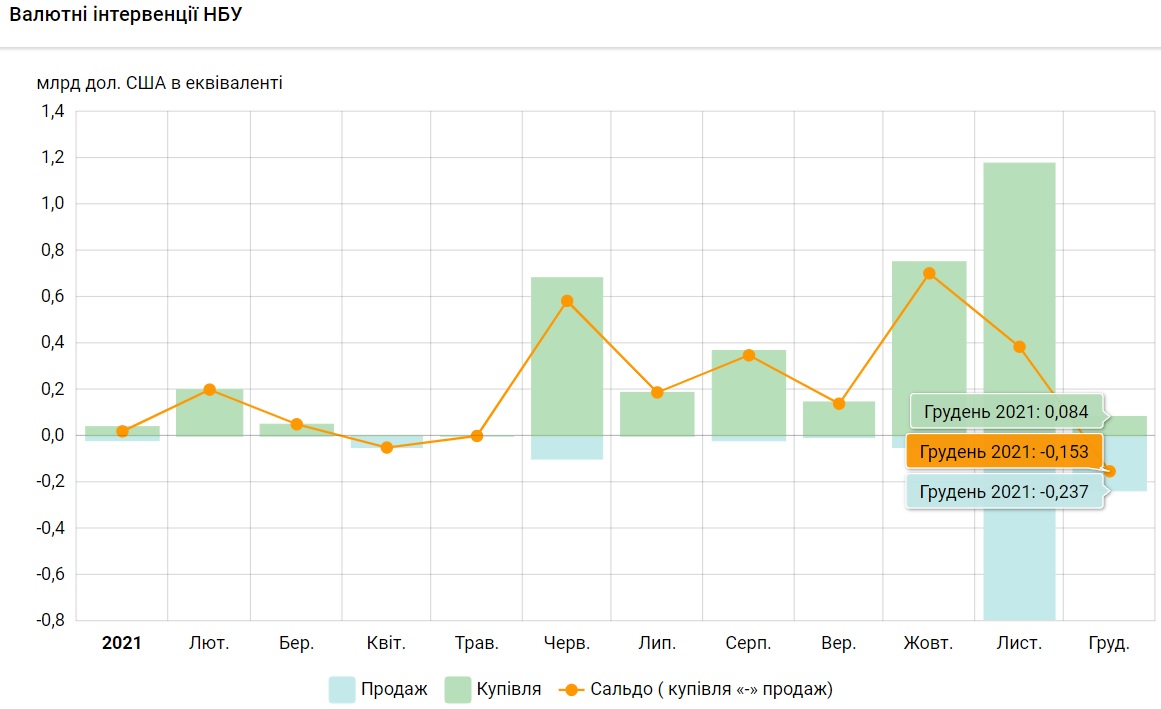Click the orange balance point for April
Viewport: 1161px width, 709px height.
click(x=386, y=447)
